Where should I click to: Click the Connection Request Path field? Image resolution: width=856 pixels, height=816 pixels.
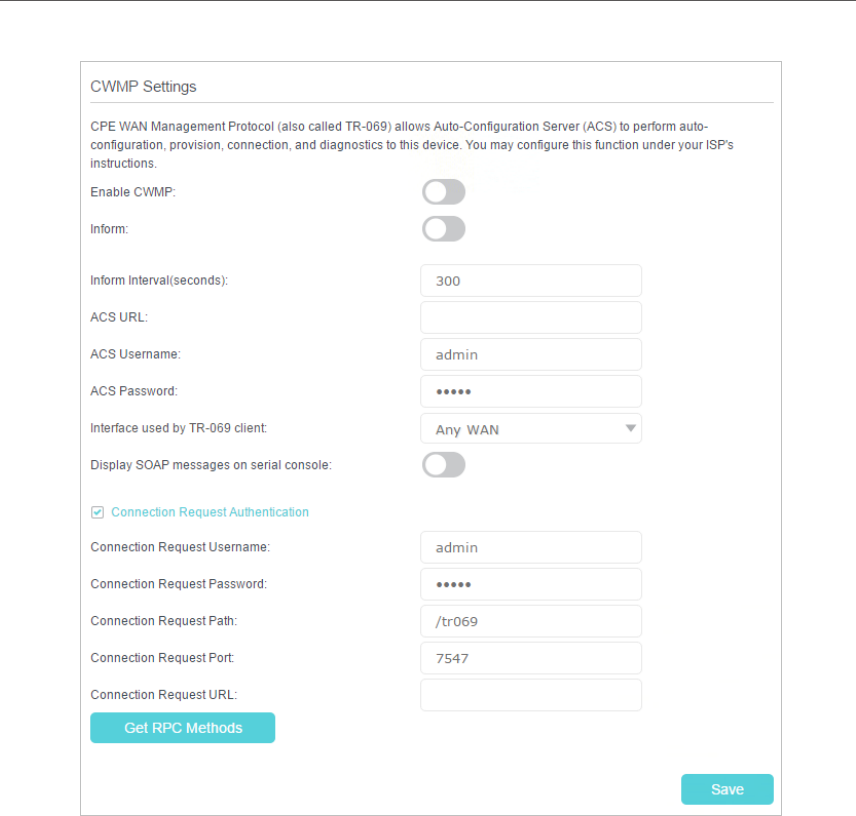pyautogui.click(x=530, y=621)
